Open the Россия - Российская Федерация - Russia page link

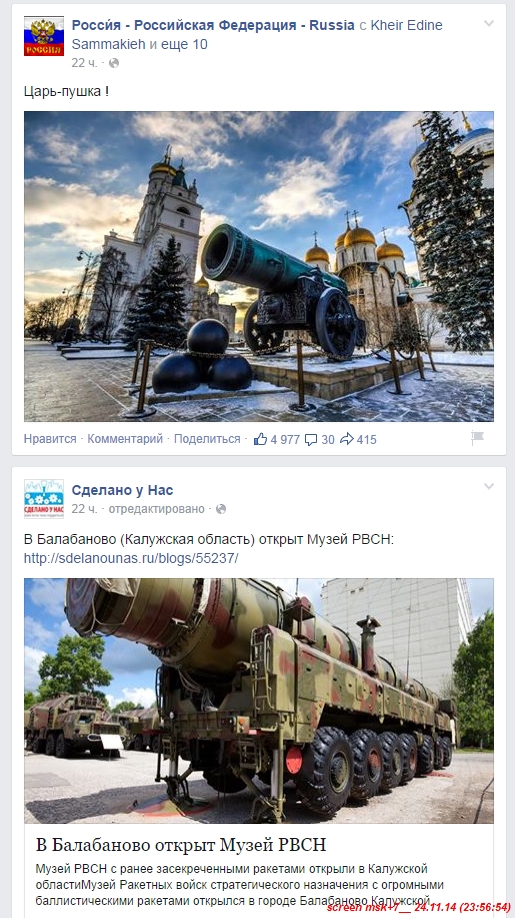click(213, 25)
